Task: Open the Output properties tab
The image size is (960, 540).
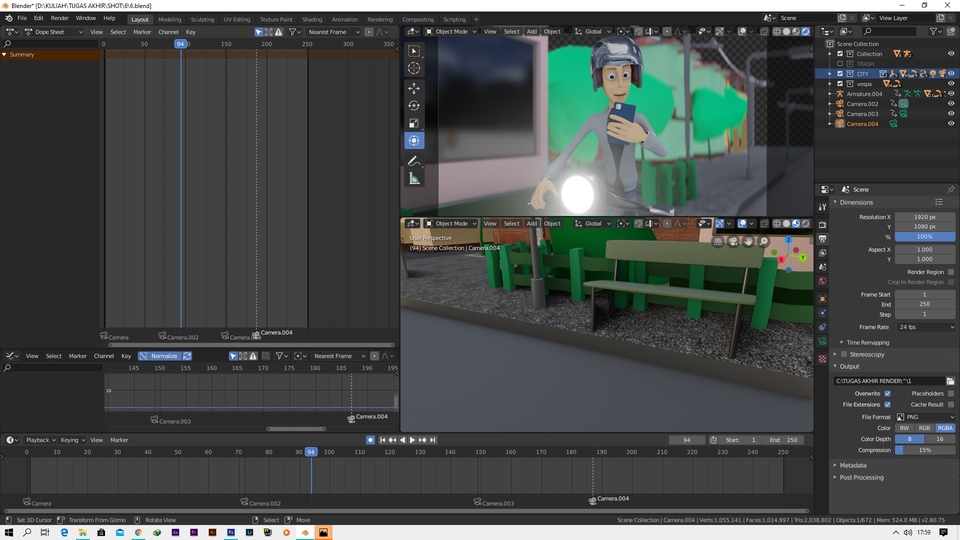Action: click(822, 239)
